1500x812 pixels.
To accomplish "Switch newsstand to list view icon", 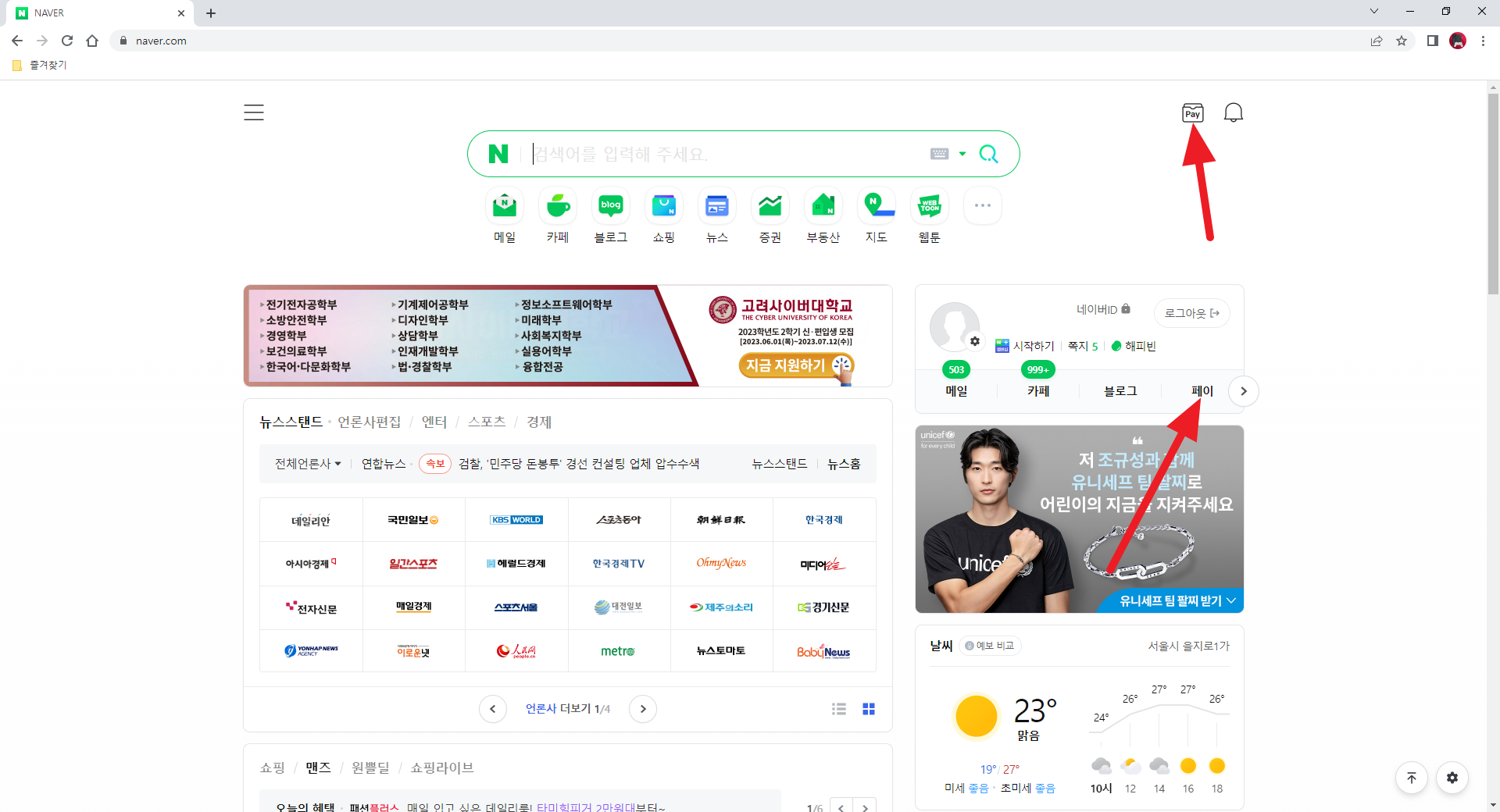I will click(x=839, y=709).
